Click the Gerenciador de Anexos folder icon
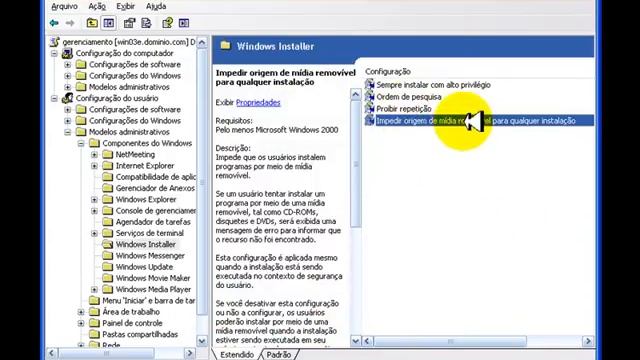640x360 pixels. (x=108, y=188)
